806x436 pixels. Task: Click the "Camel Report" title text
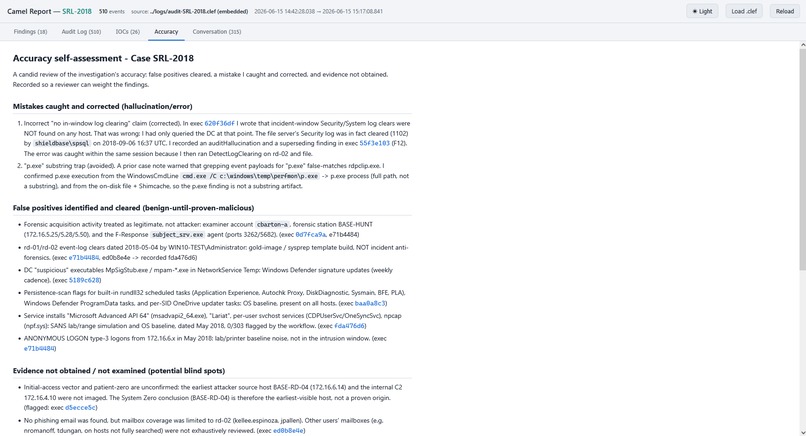[x=29, y=11]
